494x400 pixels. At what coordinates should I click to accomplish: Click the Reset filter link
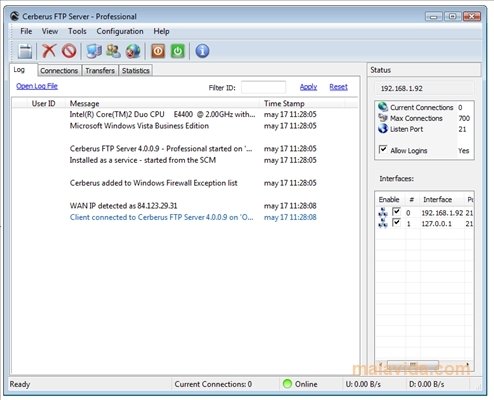pos(338,87)
